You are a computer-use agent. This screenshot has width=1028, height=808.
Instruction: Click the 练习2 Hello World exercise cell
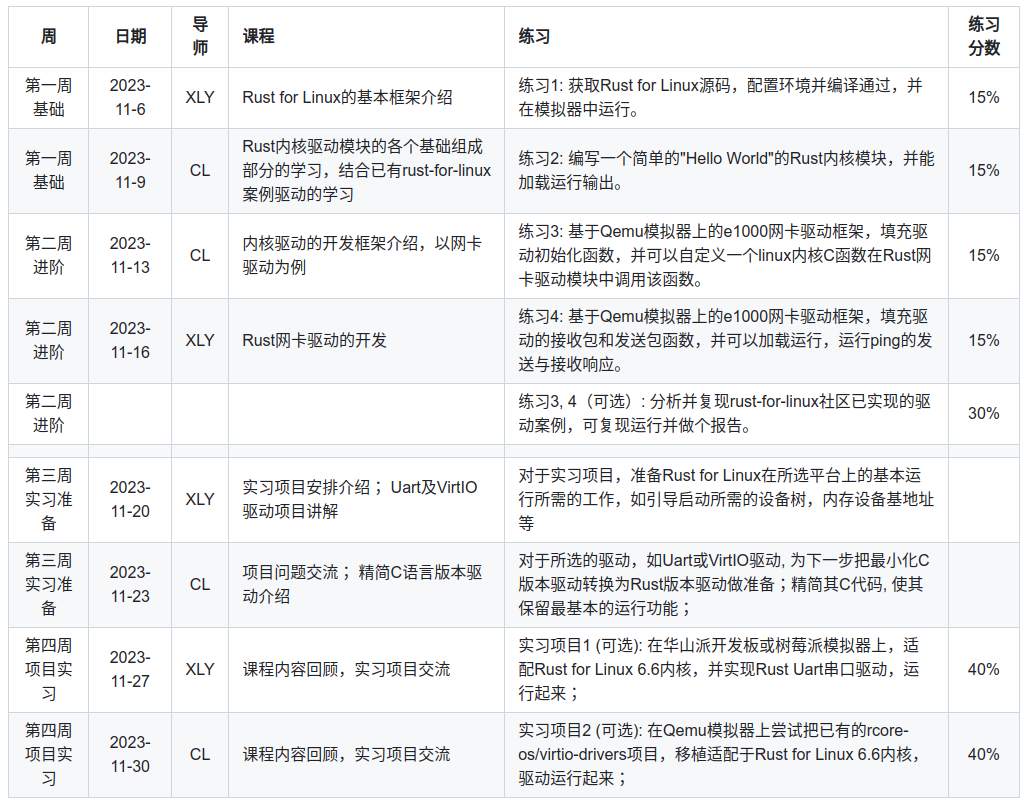tap(726, 171)
